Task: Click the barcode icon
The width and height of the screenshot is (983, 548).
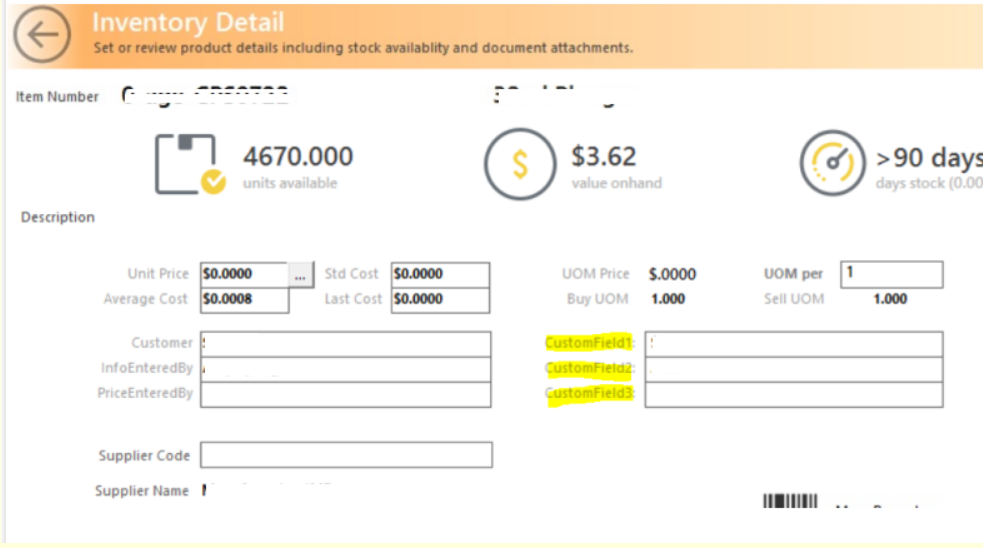Action: [790, 501]
